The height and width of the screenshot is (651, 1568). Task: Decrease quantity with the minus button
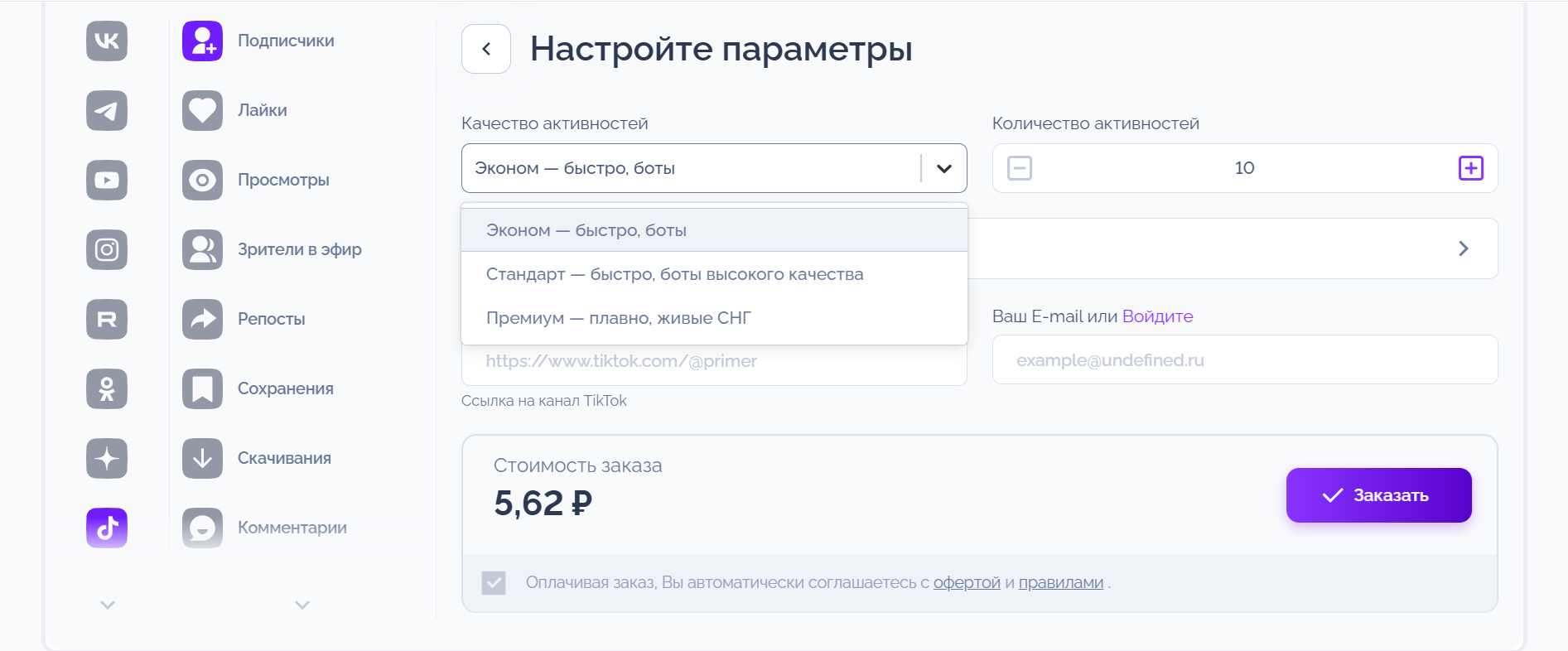(1020, 168)
